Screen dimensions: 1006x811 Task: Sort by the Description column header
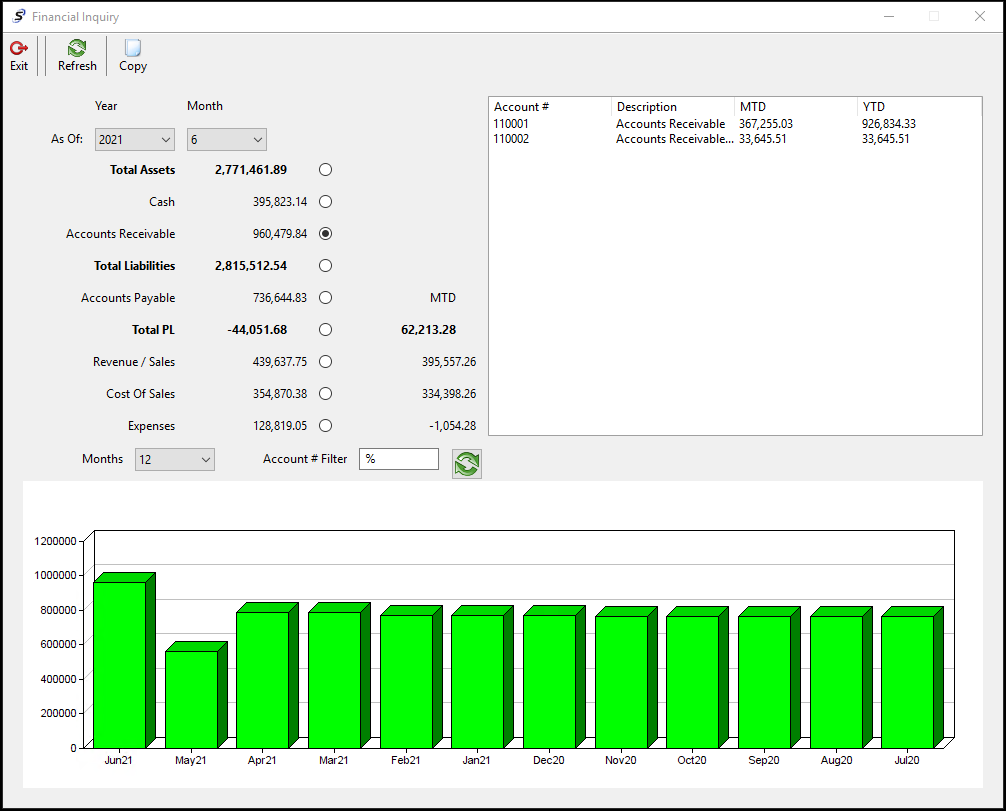[672, 107]
